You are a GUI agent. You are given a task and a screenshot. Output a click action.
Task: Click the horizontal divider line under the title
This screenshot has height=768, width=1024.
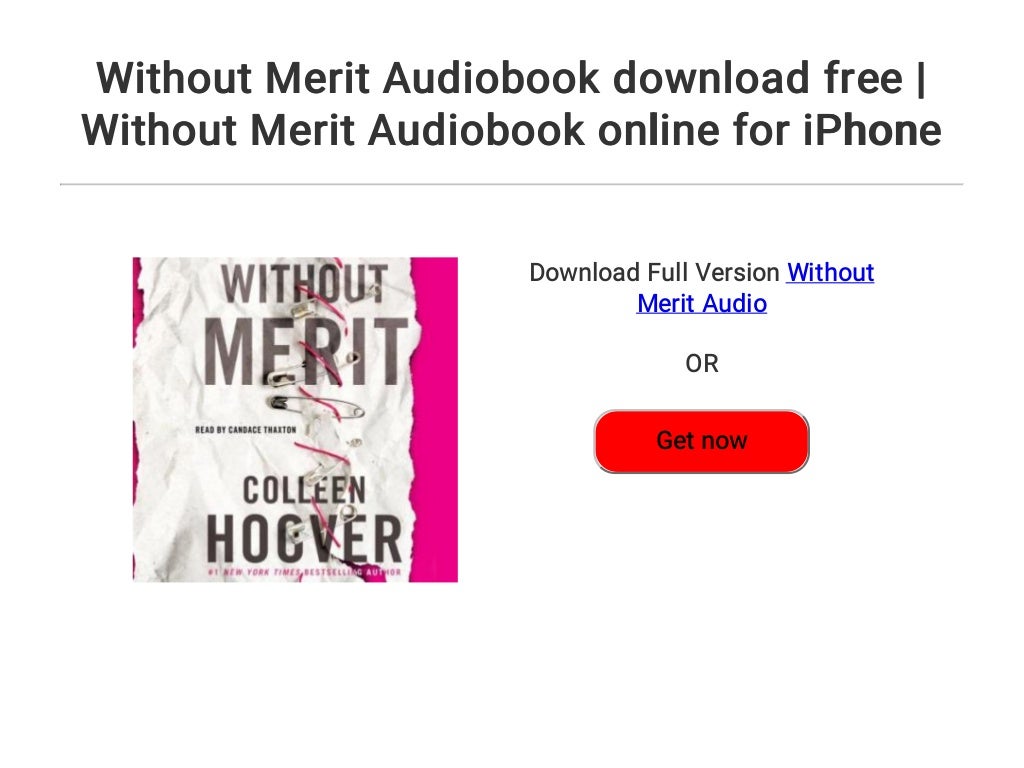point(511,184)
